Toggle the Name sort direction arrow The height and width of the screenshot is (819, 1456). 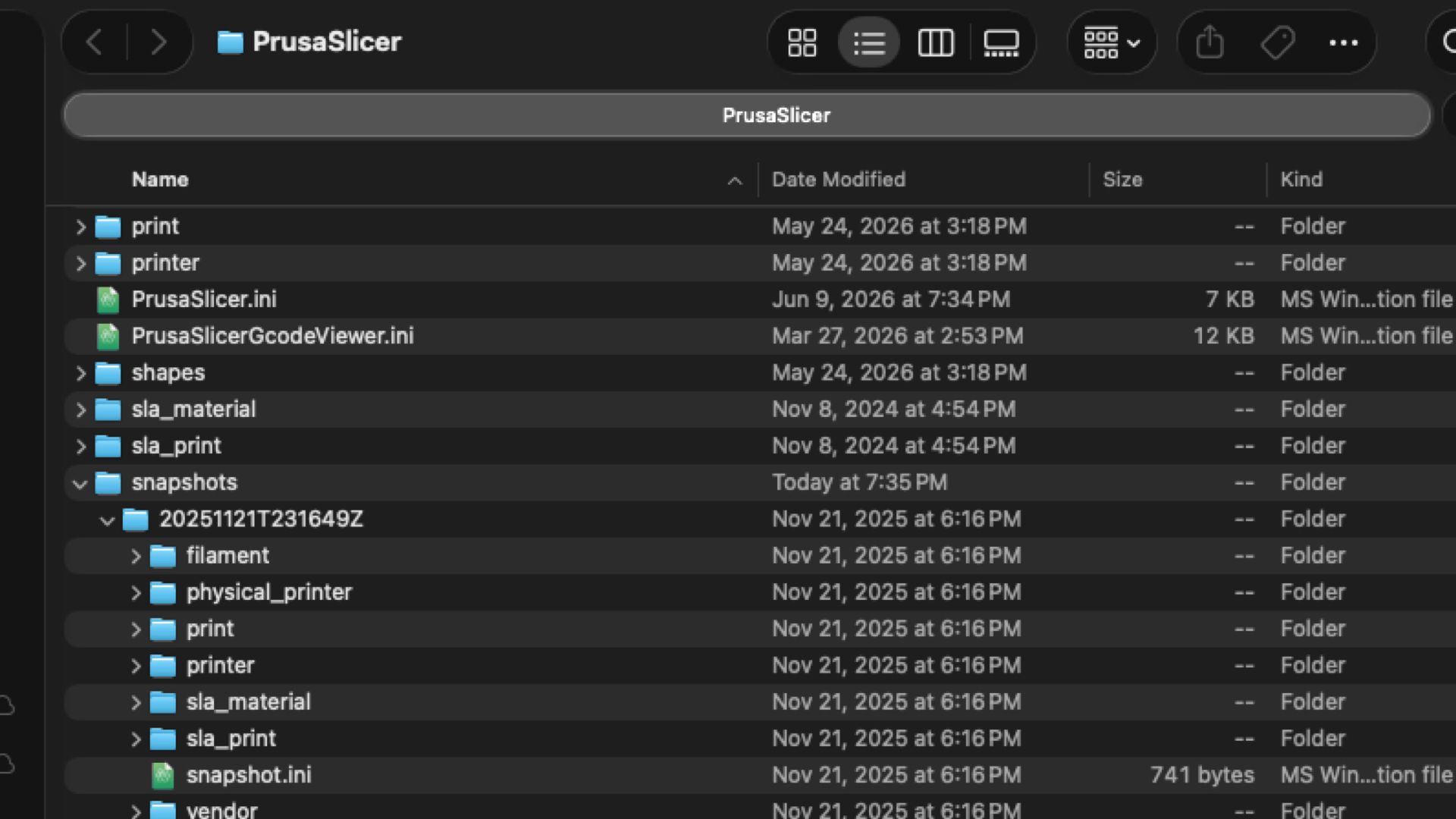(734, 180)
